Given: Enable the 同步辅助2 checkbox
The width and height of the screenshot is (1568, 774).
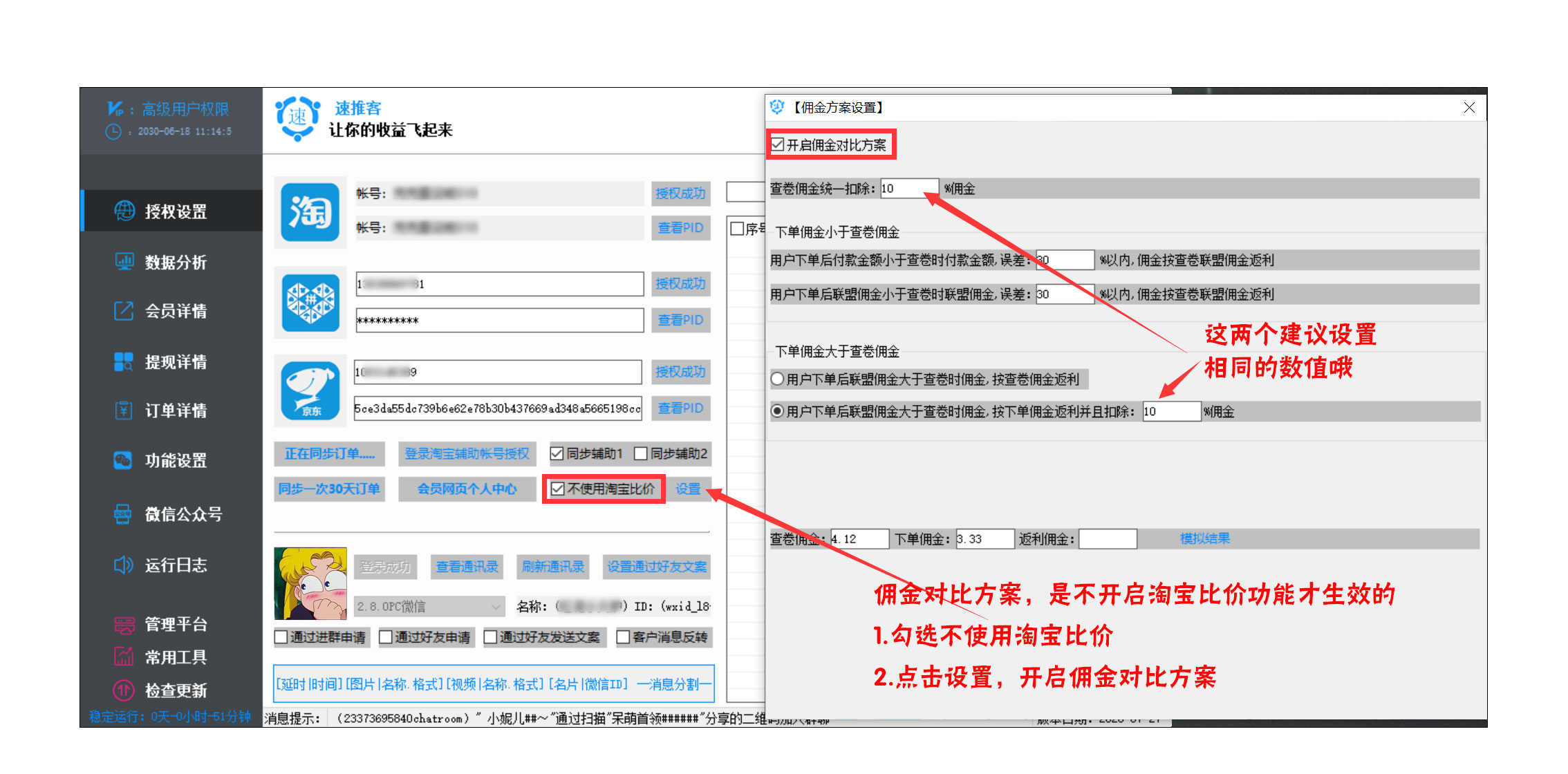Looking at the screenshot, I should pyautogui.click(x=641, y=453).
